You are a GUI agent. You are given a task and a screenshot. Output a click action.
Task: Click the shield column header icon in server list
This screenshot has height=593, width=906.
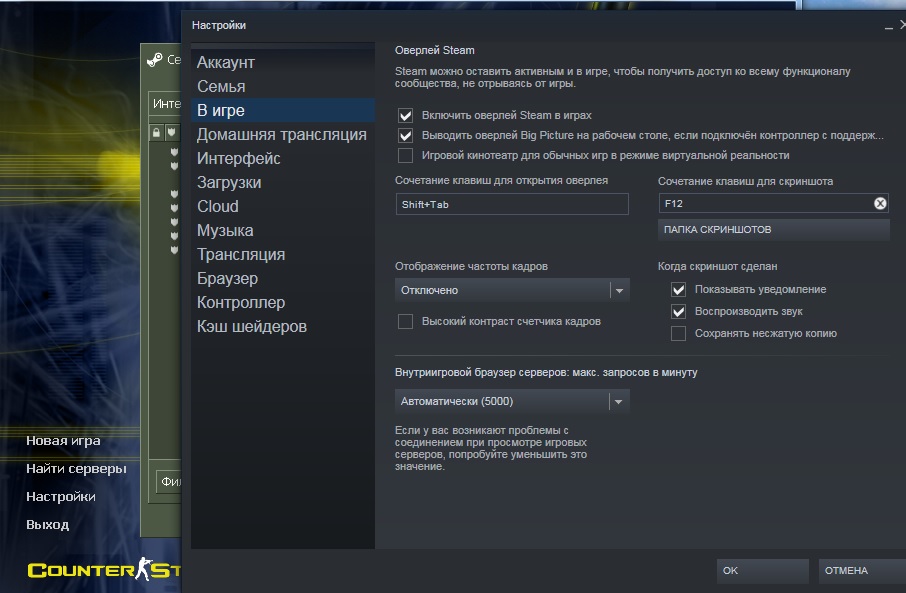pos(172,133)
